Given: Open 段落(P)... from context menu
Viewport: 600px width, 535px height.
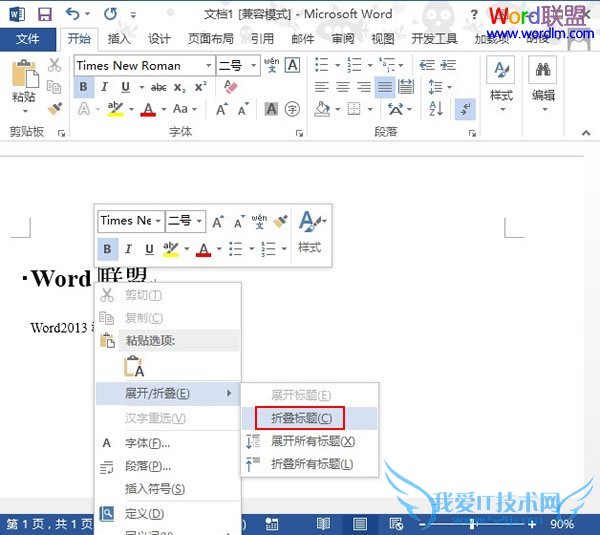Looking at the screenshot, I should click(168, 466).
